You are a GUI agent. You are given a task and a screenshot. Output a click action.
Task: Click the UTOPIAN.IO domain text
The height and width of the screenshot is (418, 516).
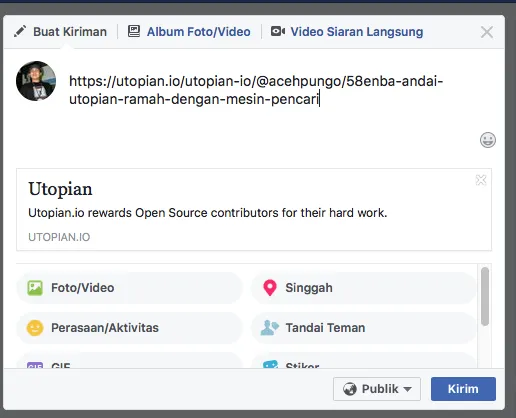[59, 237]
